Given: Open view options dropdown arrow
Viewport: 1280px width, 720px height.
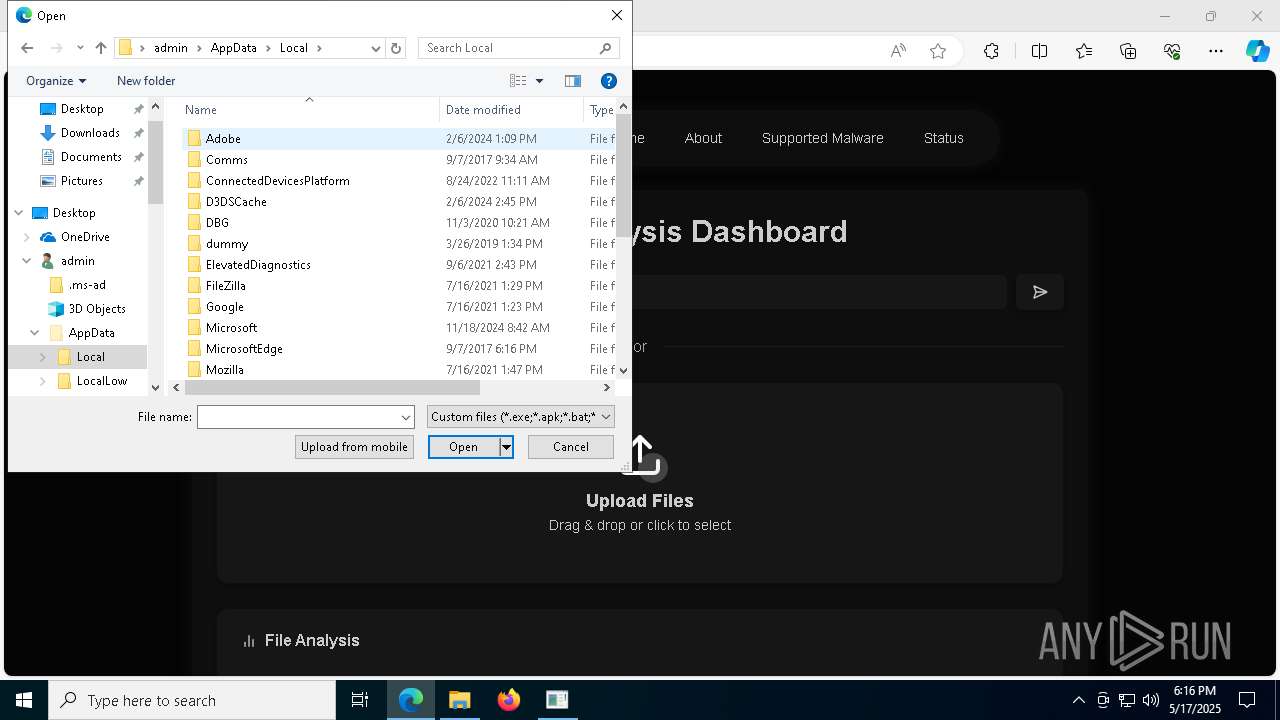Looking at the screenshot, I should pyautogui.click(x=540, y=81).
